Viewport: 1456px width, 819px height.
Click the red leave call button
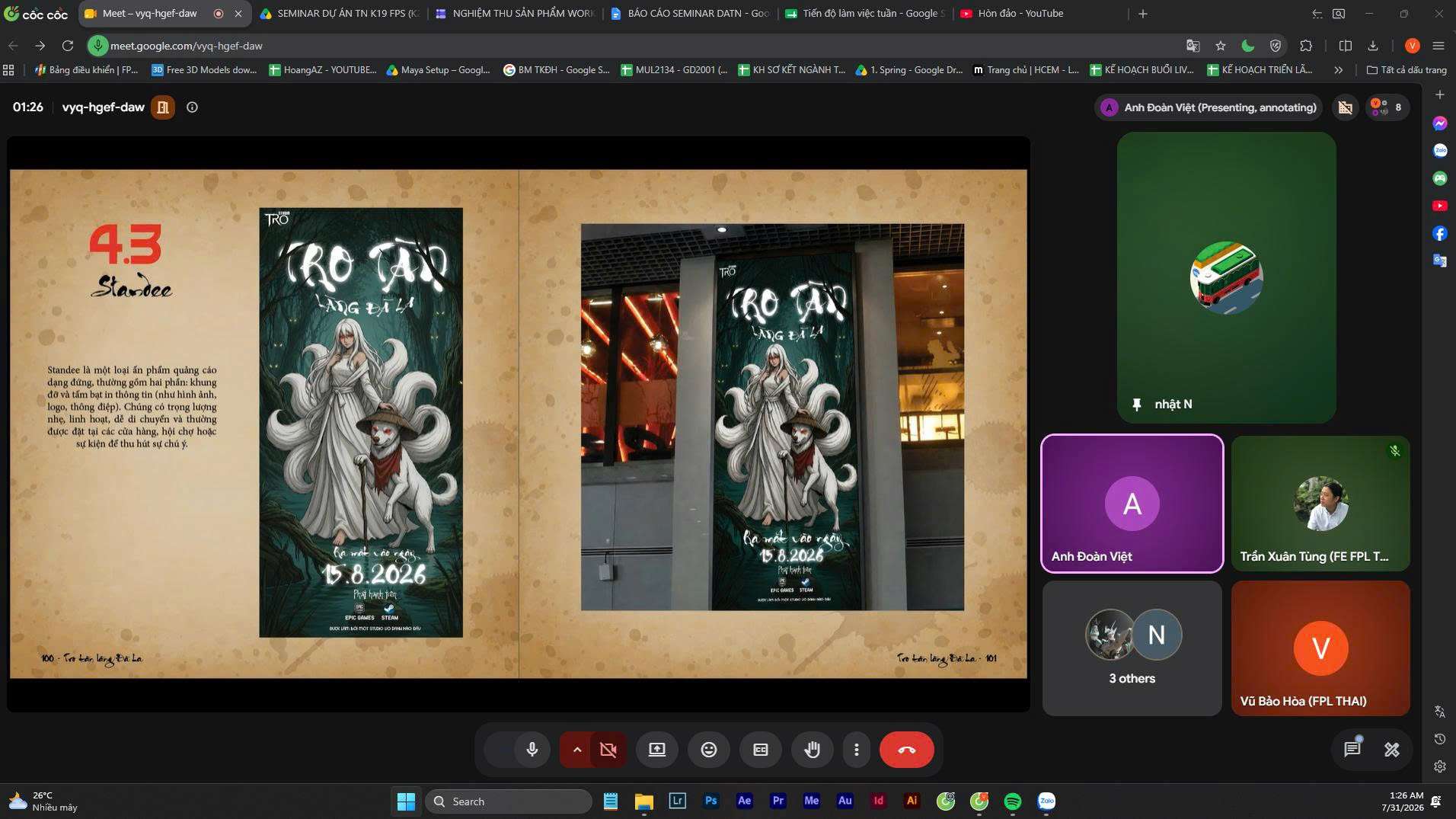[906, 750]
